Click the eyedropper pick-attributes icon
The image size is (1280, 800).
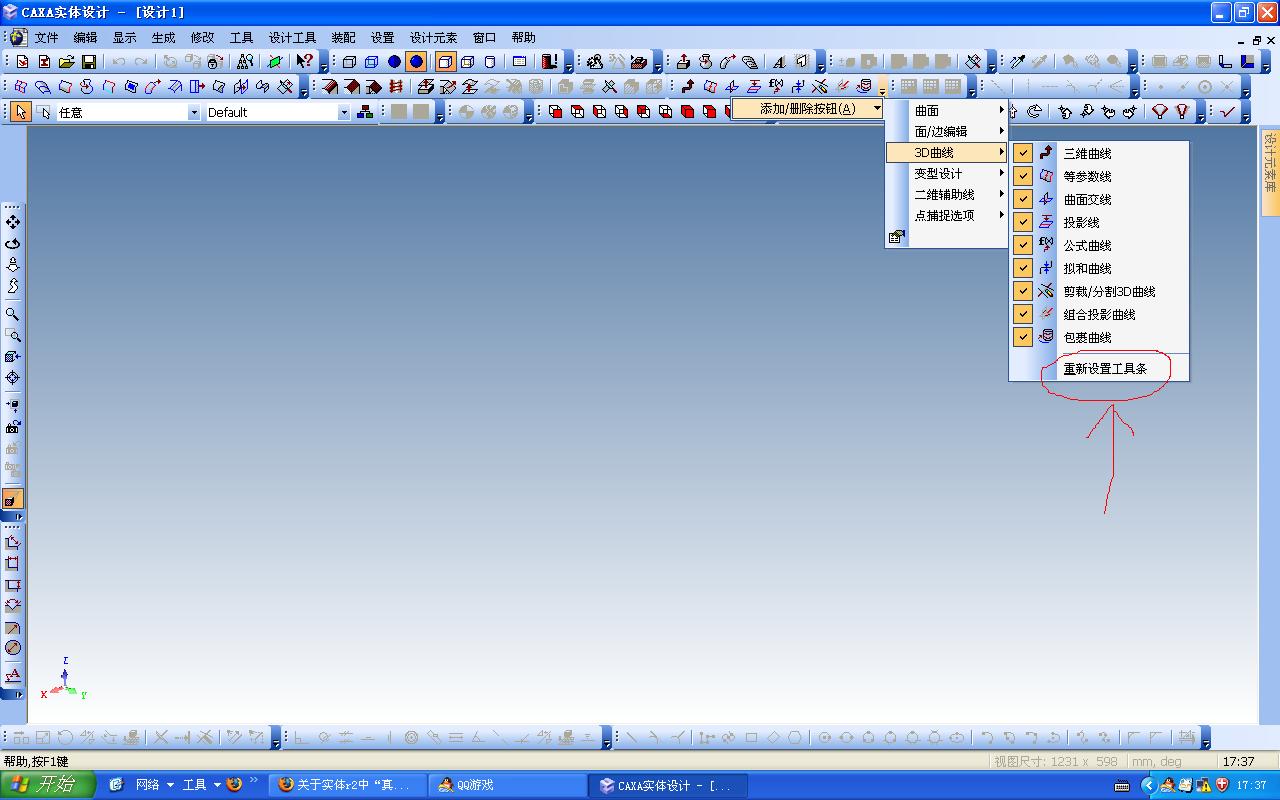pos(1018,62)
